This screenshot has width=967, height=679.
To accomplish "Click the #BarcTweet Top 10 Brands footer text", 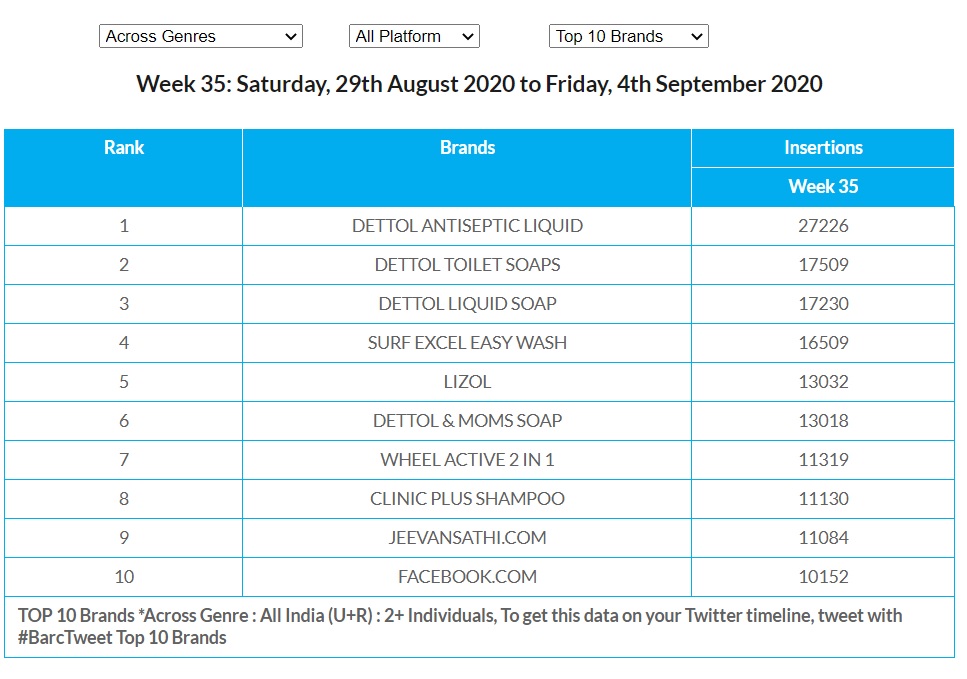I will click(x=122, y=638).
